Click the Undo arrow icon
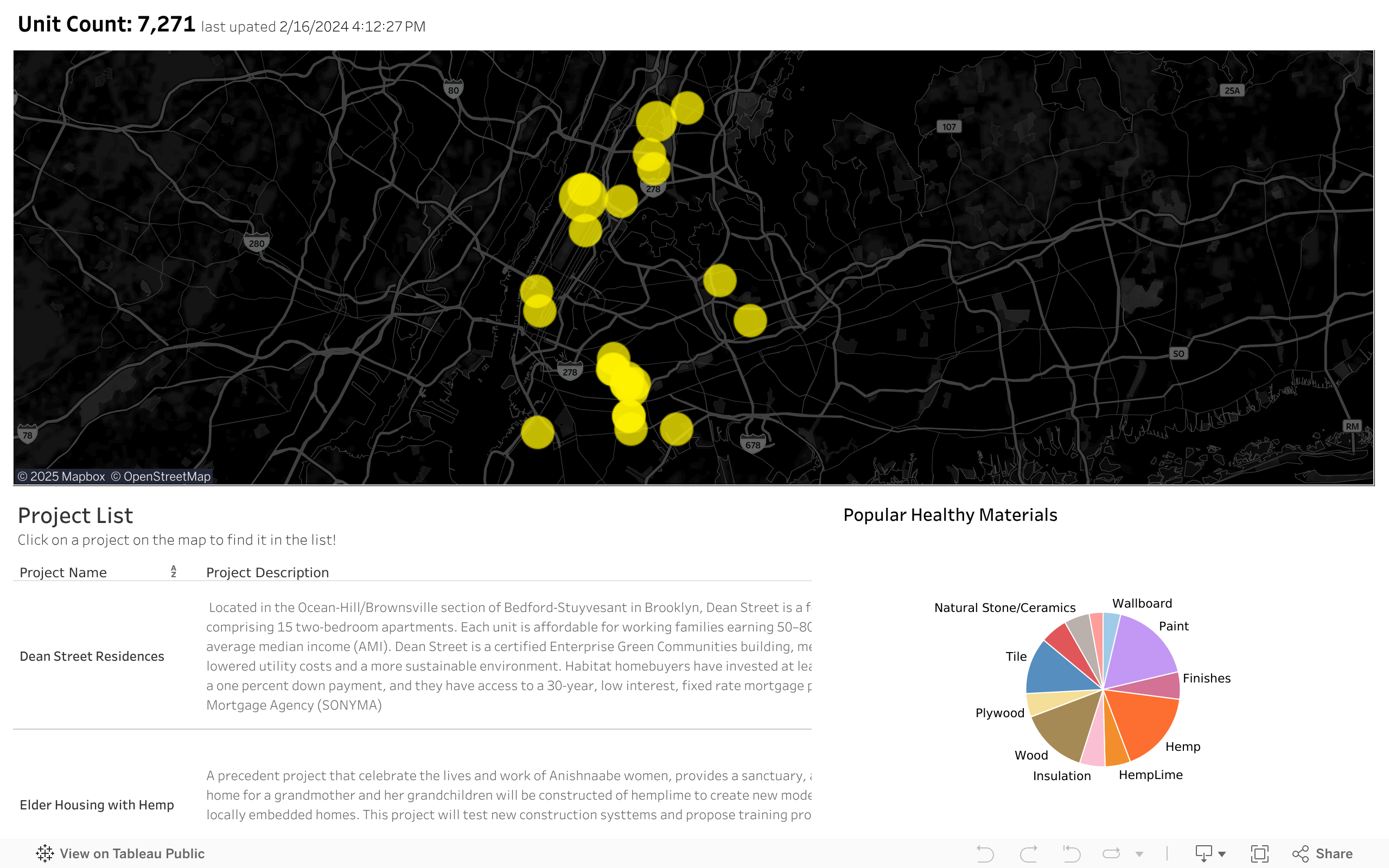 (985, 853)
